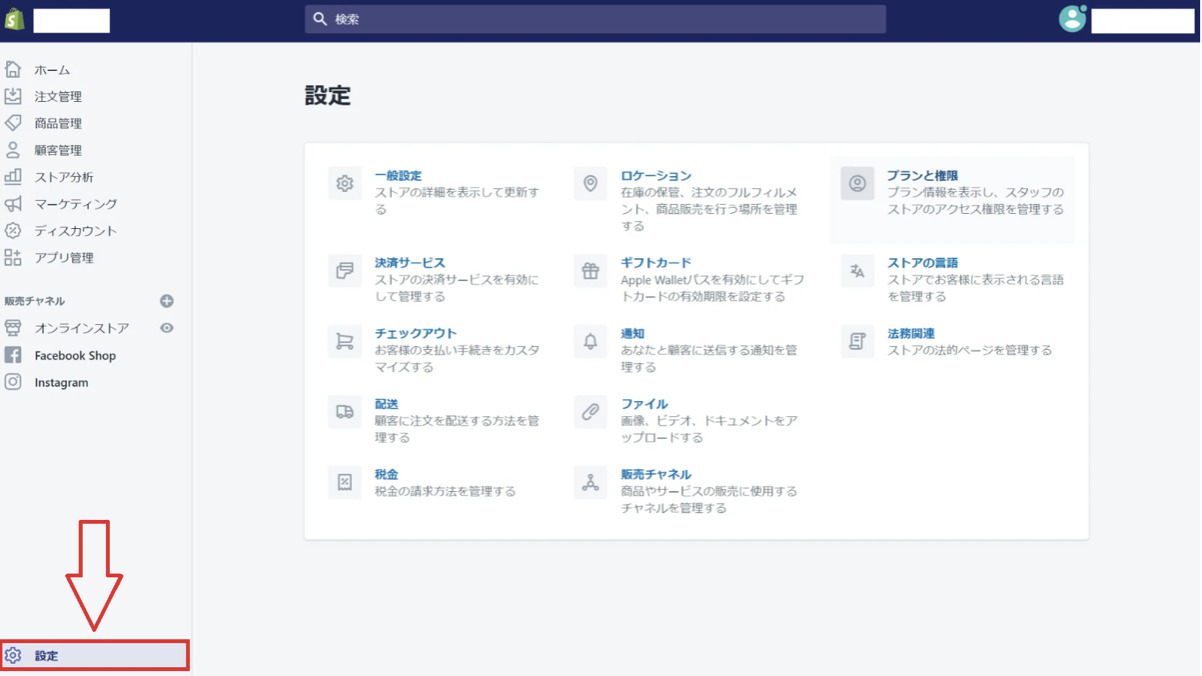The height and width of the screenshot is (676, 1202).
Task: Open the 決済サービス settings link
Action: tap(410, 262)
